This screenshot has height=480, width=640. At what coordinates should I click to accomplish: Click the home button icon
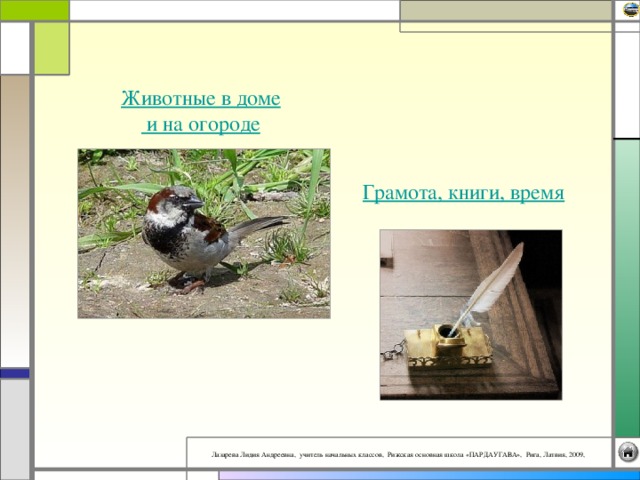pyautogui.click(x=628, y=452)
